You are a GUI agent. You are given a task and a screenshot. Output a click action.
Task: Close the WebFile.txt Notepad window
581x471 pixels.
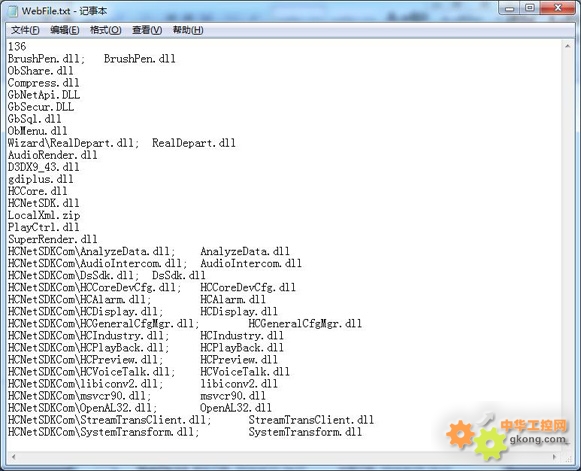click(558, 8)
